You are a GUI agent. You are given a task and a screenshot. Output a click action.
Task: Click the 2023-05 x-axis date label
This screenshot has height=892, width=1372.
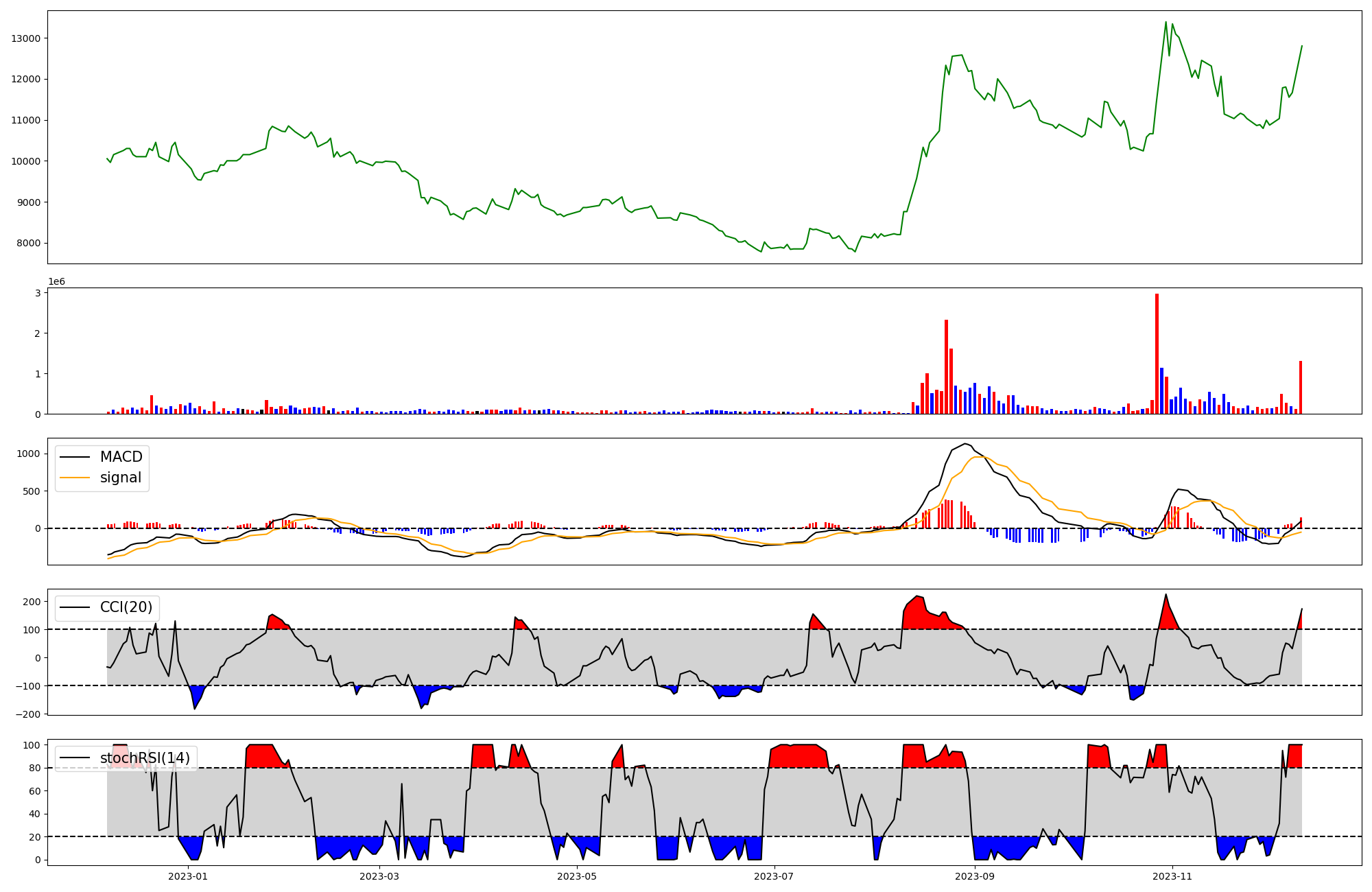point(577,876)
